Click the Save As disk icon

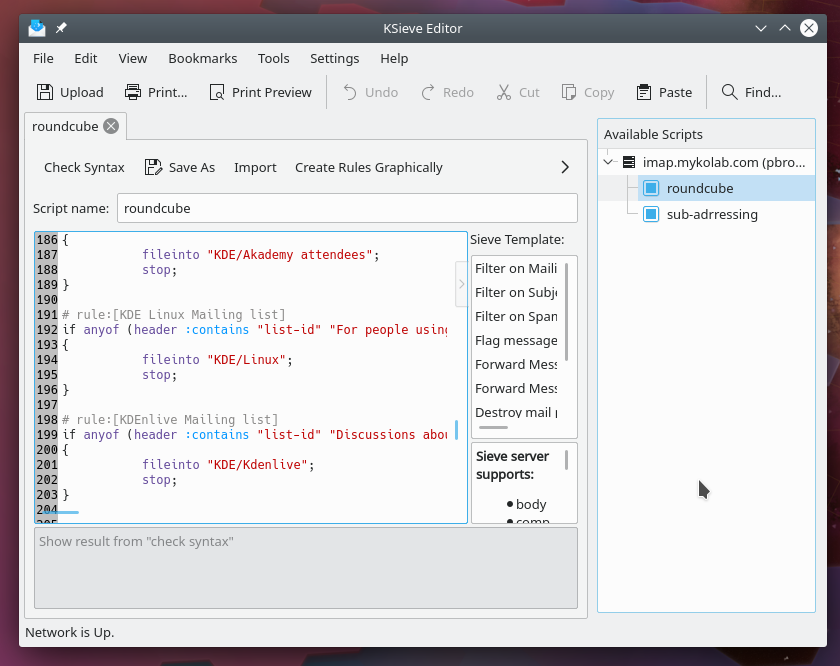(153, 167)
